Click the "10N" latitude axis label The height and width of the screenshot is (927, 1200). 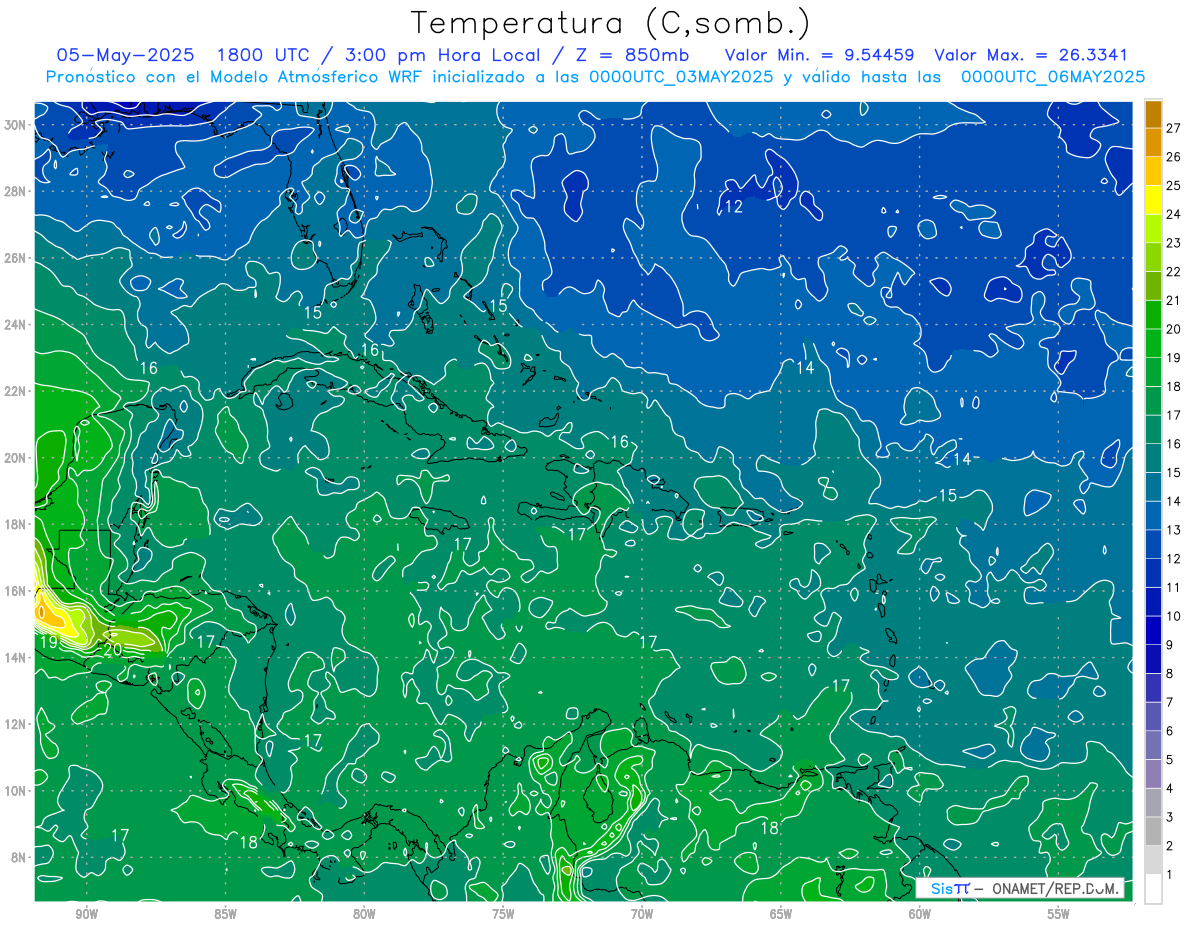16,791
